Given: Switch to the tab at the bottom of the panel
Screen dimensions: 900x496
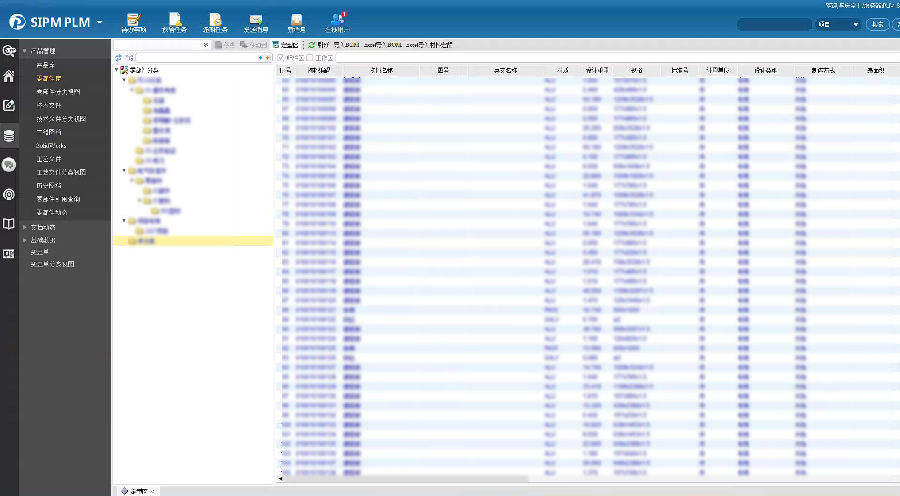Looking at the screenshot, I should (138, 491).
